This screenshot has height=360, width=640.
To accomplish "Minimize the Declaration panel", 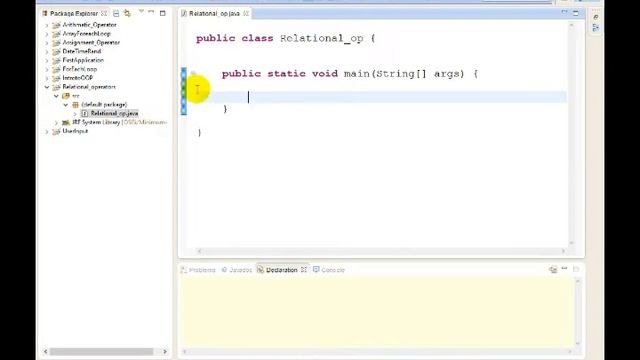I will click(x=564, y=269).
